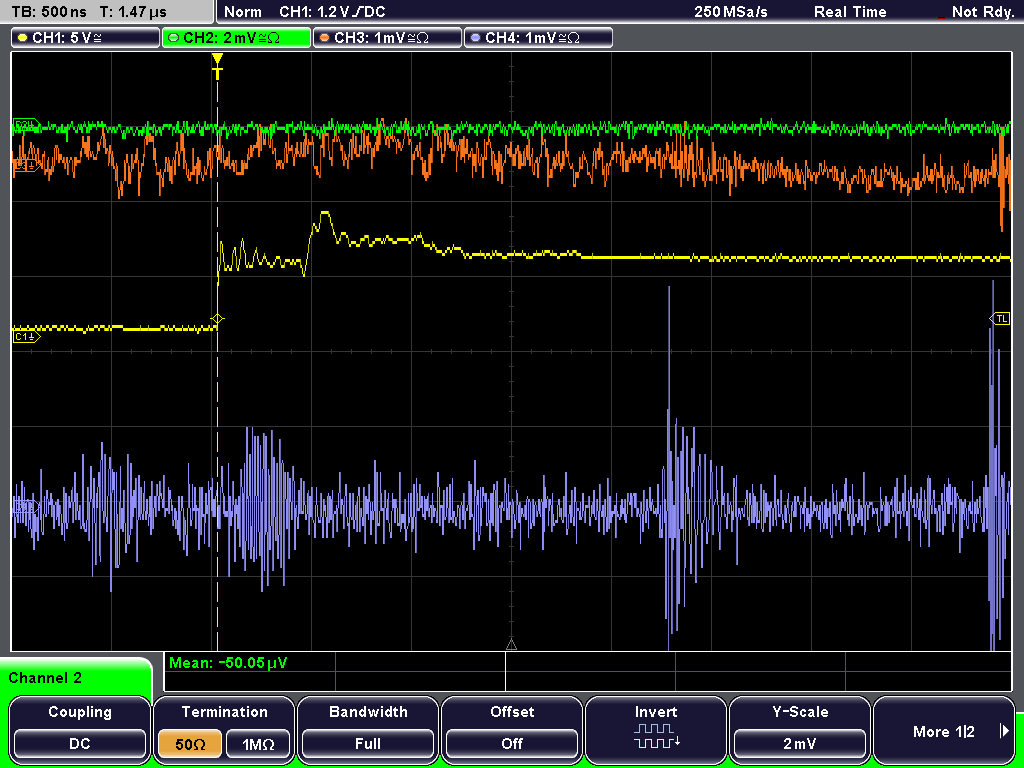The width and height of the screenshot is (1024, 768).
Task: Click the TL trigger level marker
Action: coord(1000,319)
